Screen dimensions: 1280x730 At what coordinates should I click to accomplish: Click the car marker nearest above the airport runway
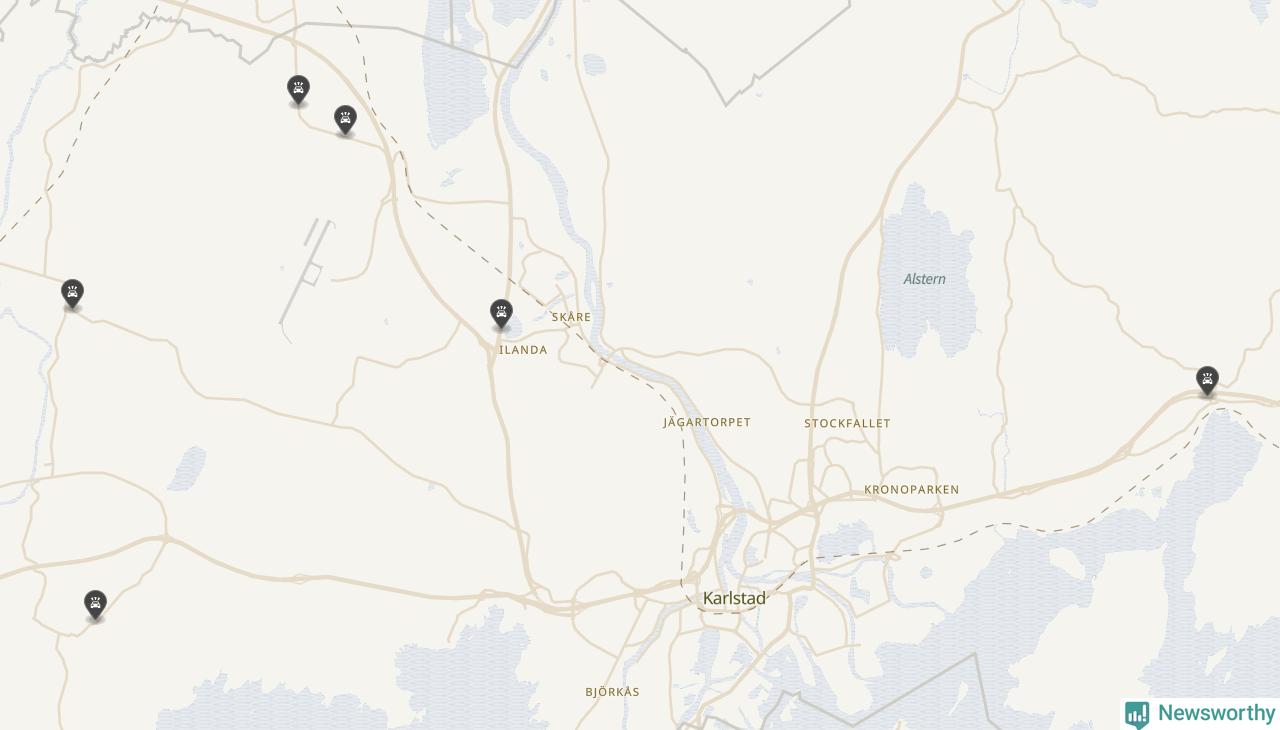coord(345,120)
